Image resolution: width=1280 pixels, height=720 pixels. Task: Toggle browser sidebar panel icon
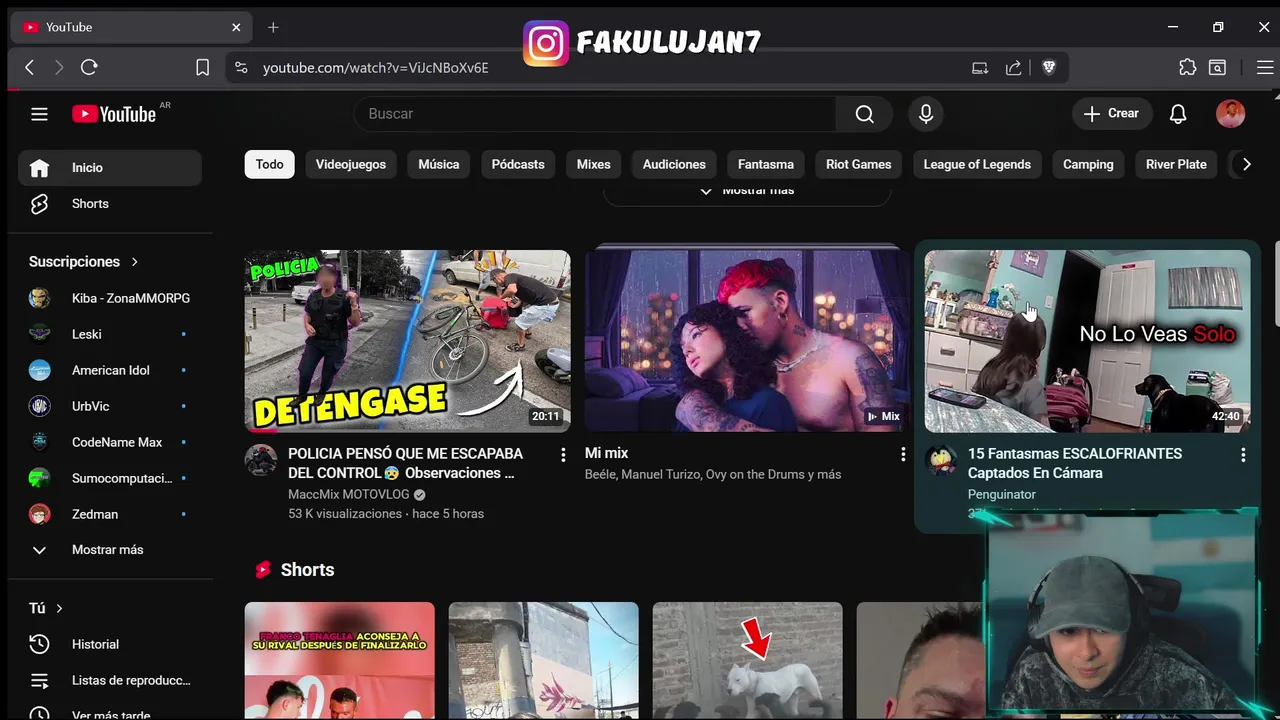[x=1217, y=67]
